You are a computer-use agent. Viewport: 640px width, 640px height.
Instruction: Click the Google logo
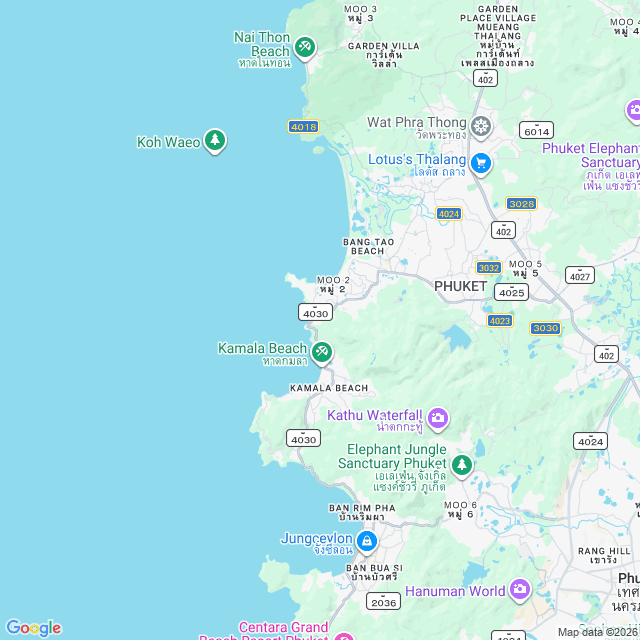click(x=33, y=628)
